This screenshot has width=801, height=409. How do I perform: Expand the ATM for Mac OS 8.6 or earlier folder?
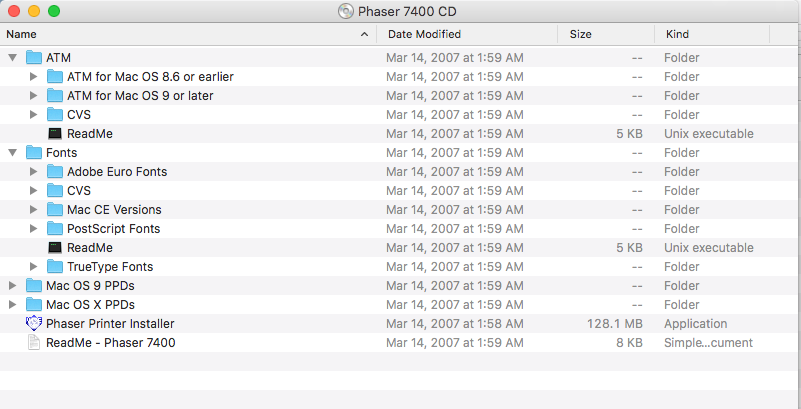point(33,77)
